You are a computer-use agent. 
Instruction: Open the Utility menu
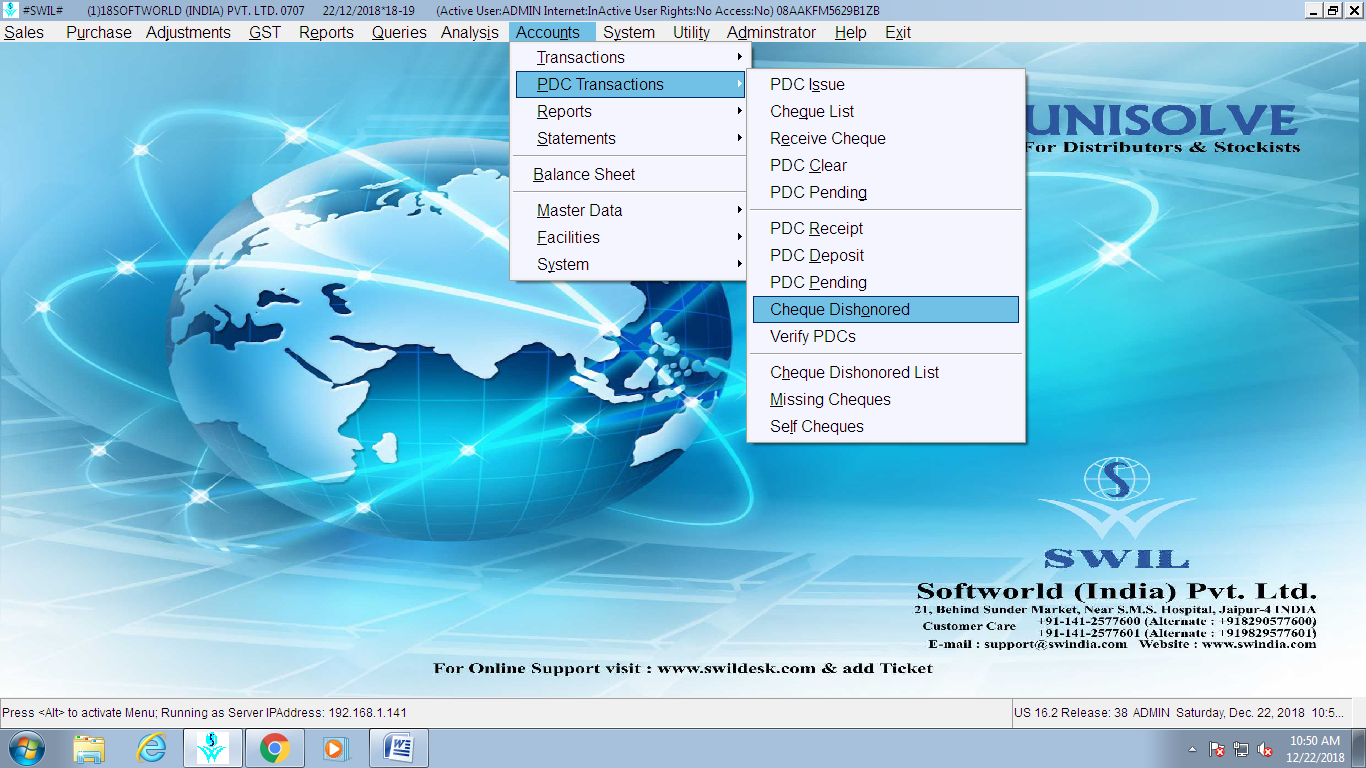(x=691, y=32)
